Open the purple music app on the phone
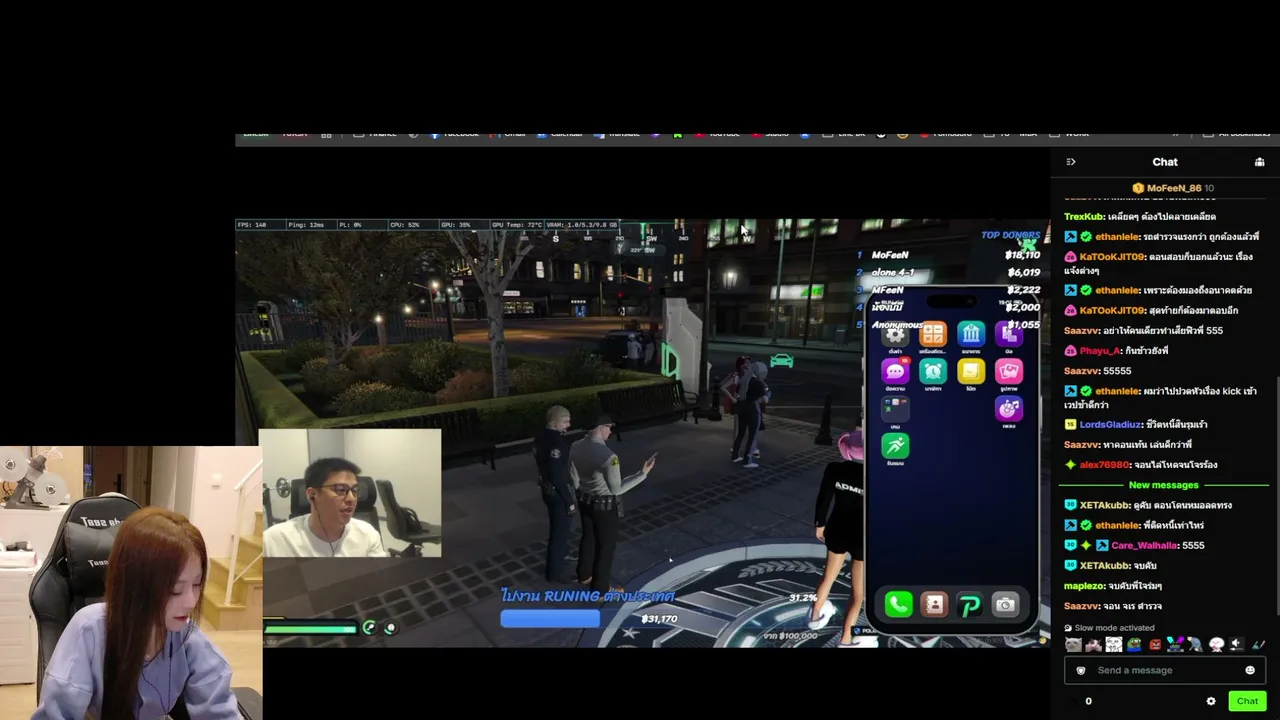This screenshot has width=1280, height=720. point(1009,408)
